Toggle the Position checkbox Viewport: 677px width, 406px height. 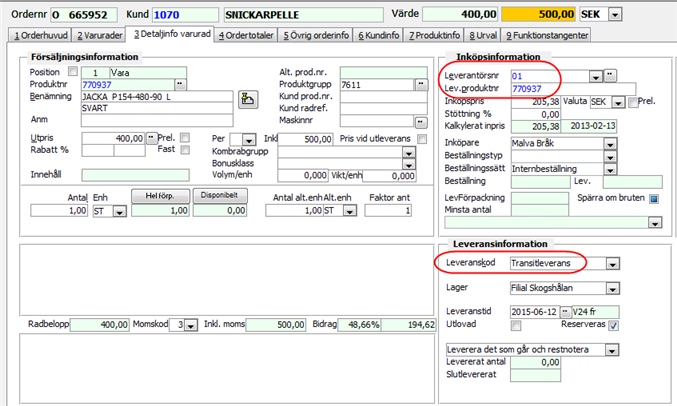pyautogui.click(x=73, y=71)
